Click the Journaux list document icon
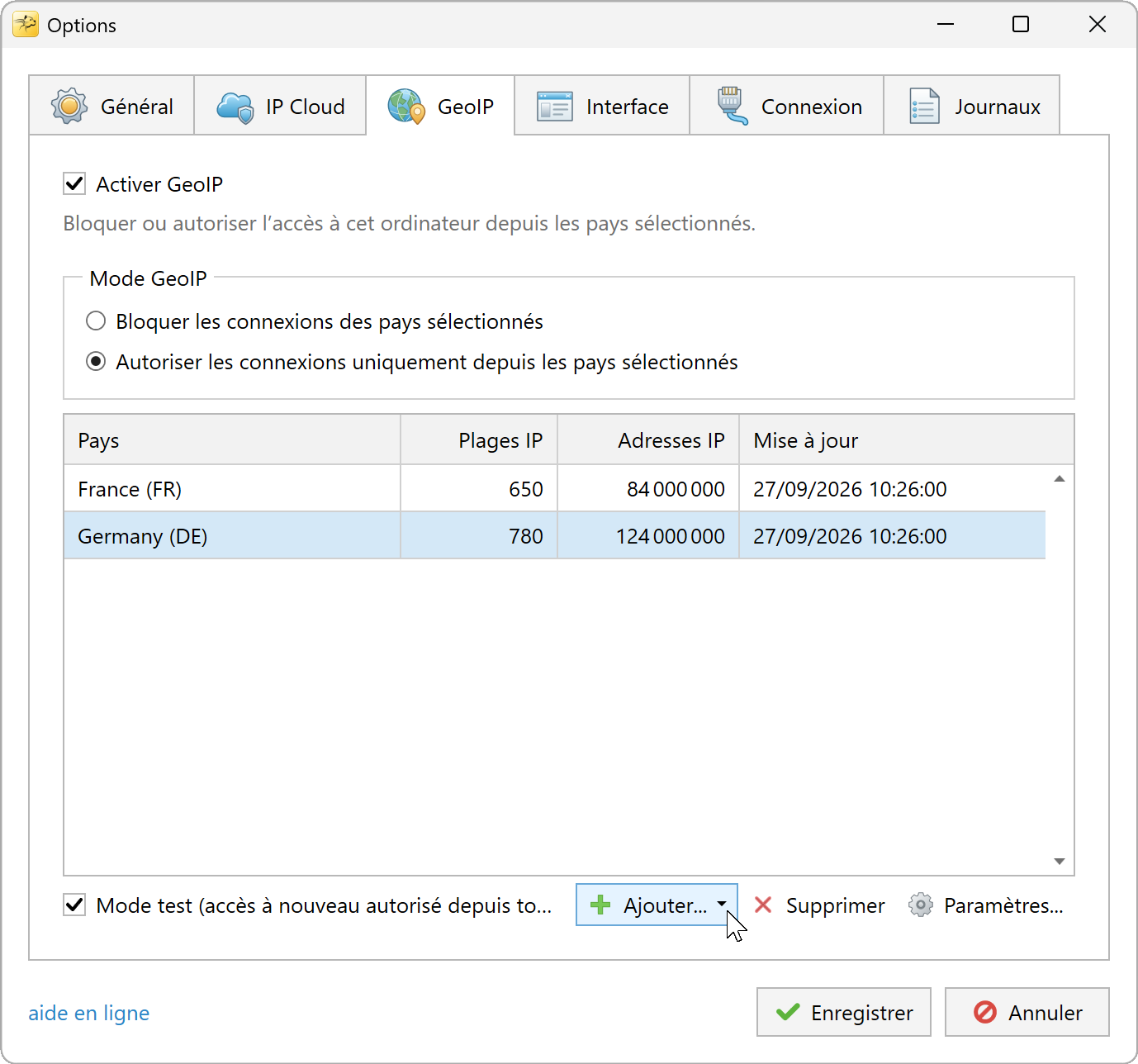The height and width of the screenshot is (1064, 1138). [x=924, y=107]
